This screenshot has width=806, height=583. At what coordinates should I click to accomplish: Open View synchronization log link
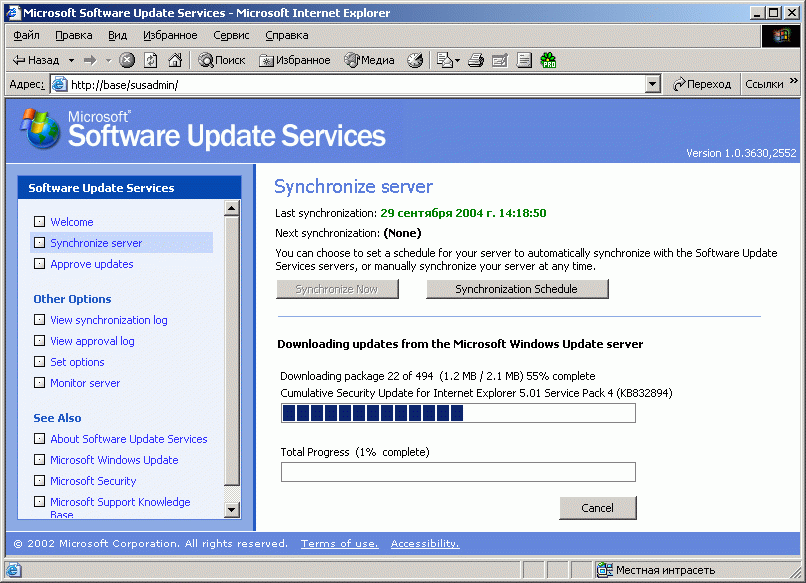[109, 320]
